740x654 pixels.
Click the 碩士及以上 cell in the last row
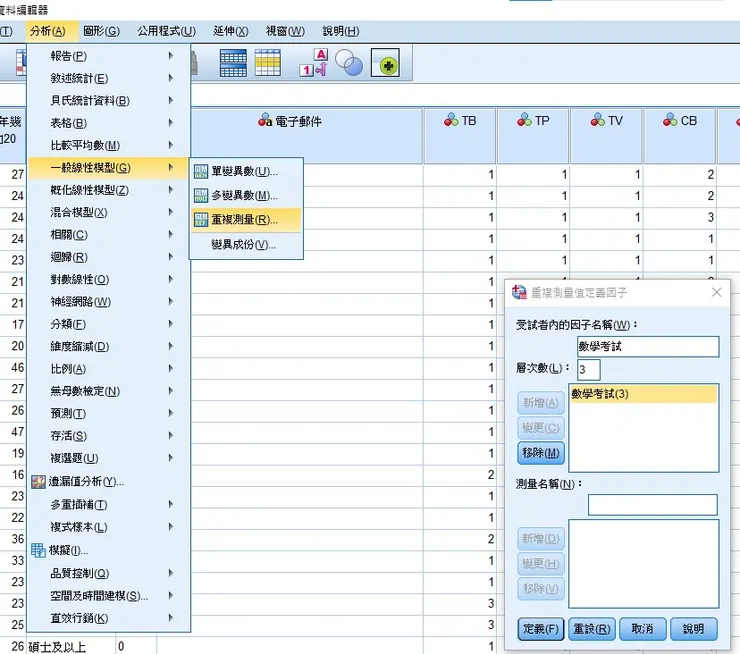coord(71,646)
